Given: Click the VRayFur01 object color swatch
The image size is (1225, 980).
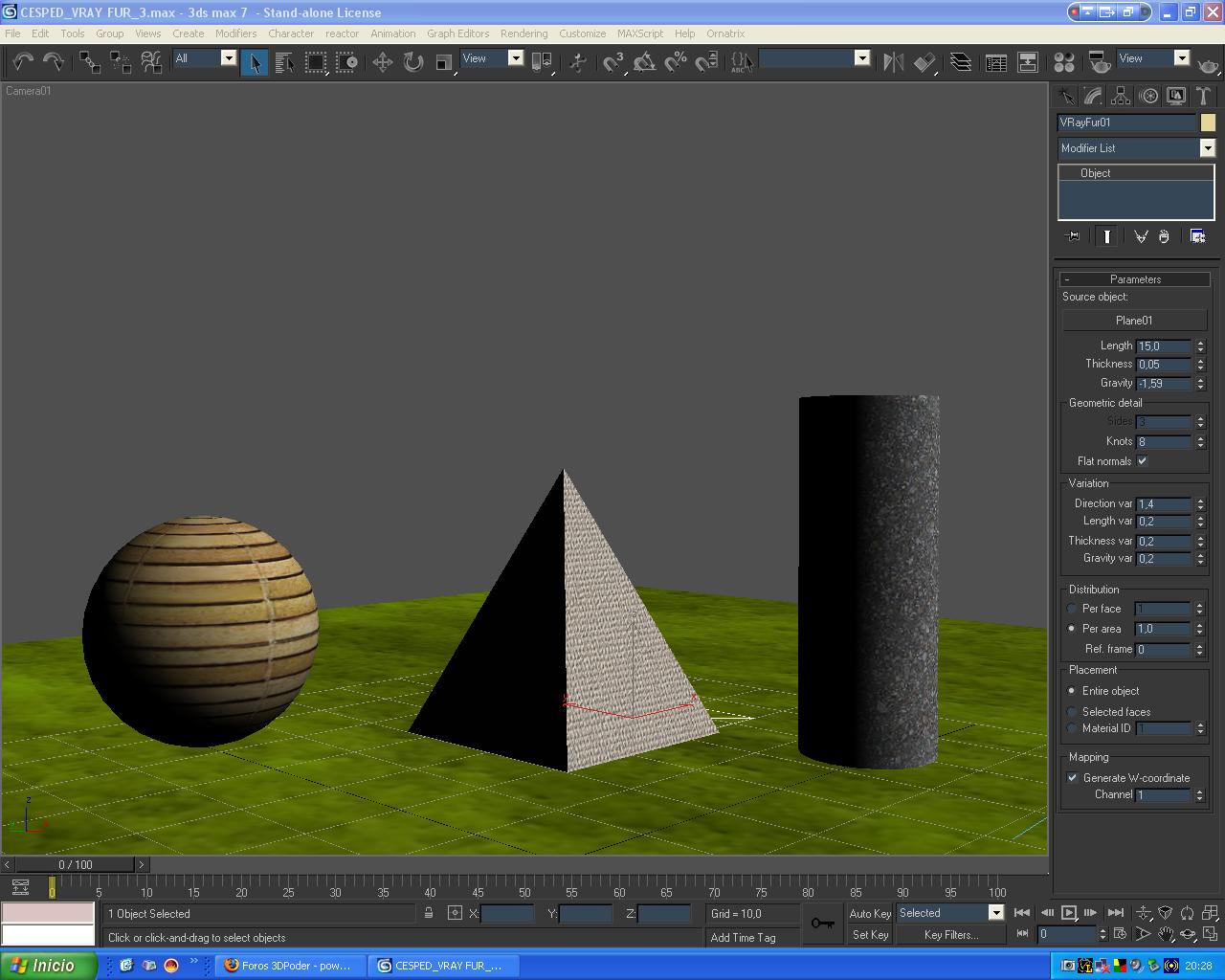Looking at the screenshot, I should click(1208, 122).
